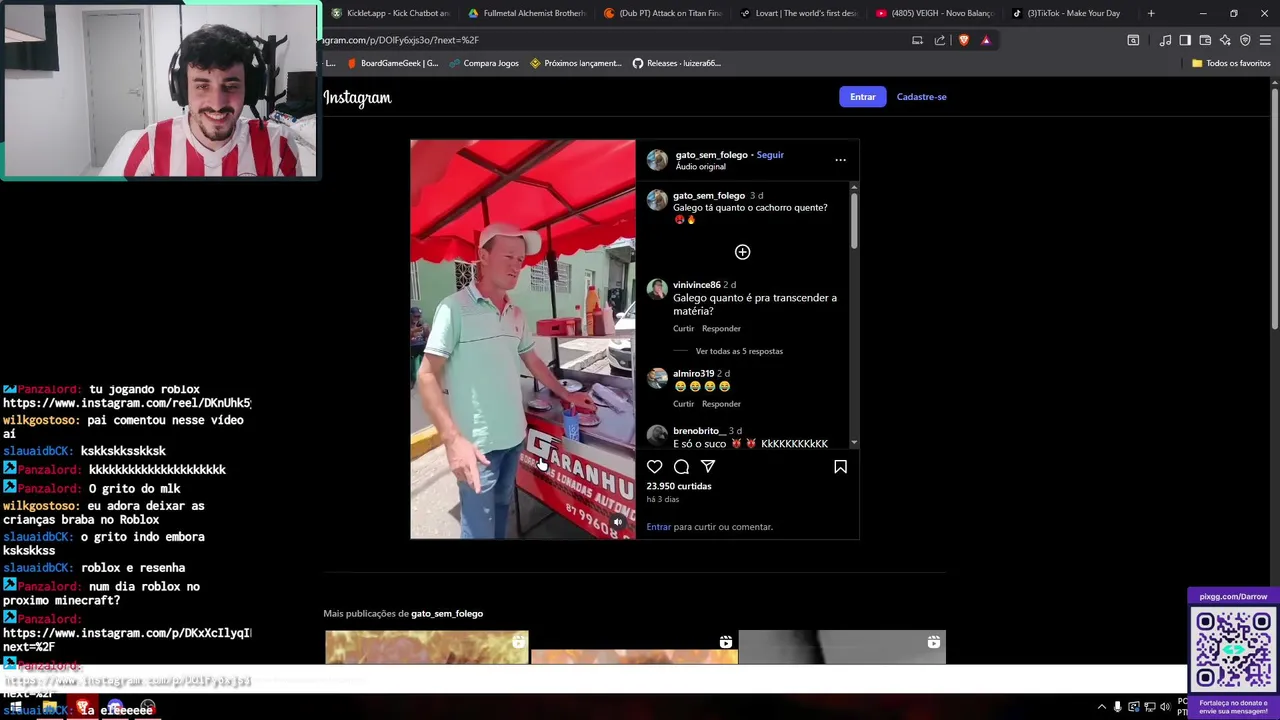Click Responder under vinivince86 comment
1280x720 pixels.
(x=721, y=328)
